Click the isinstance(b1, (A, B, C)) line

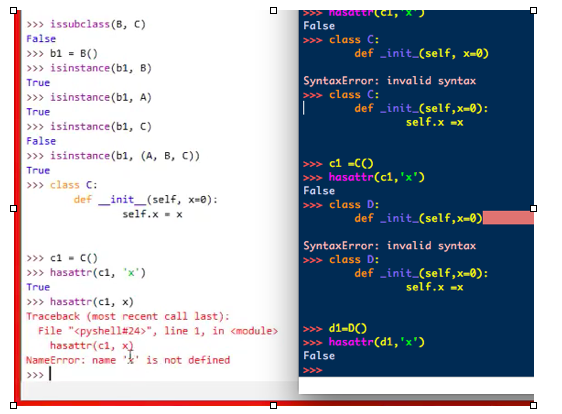113,156
